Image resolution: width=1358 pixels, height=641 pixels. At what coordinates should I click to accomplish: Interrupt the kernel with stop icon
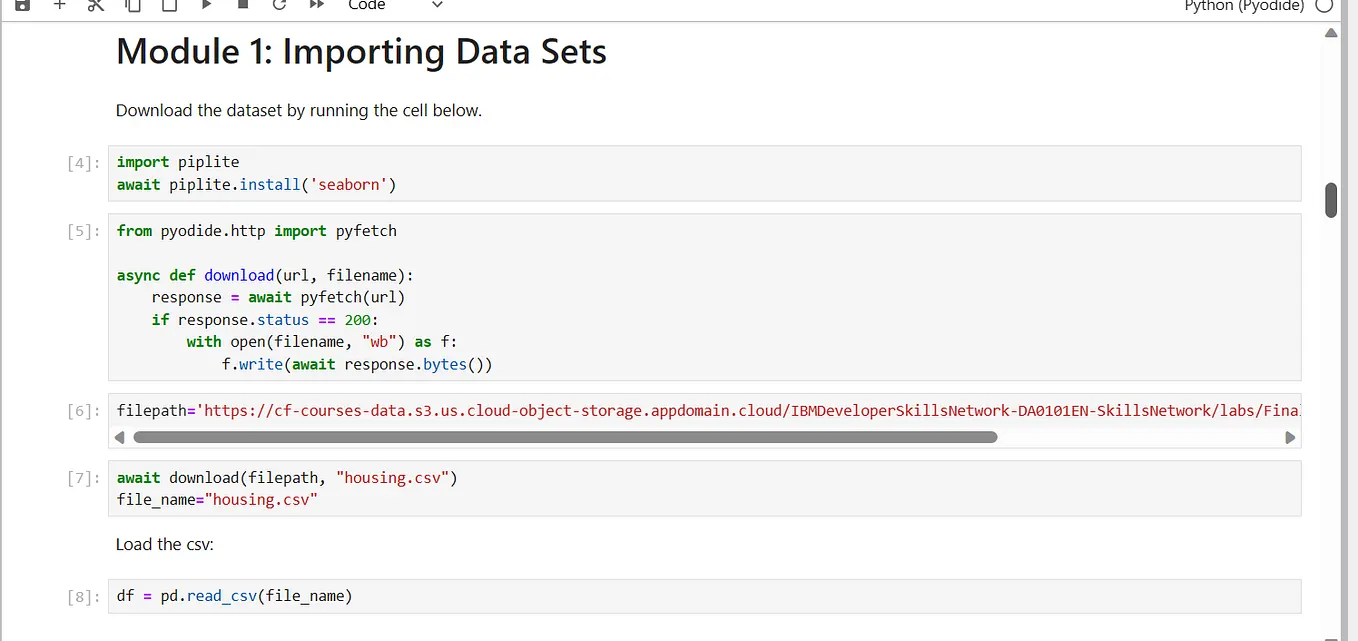(241, 6)
